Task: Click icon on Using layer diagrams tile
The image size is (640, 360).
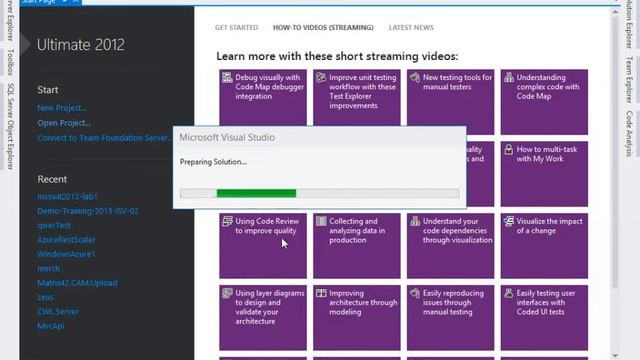Action: 227,293
